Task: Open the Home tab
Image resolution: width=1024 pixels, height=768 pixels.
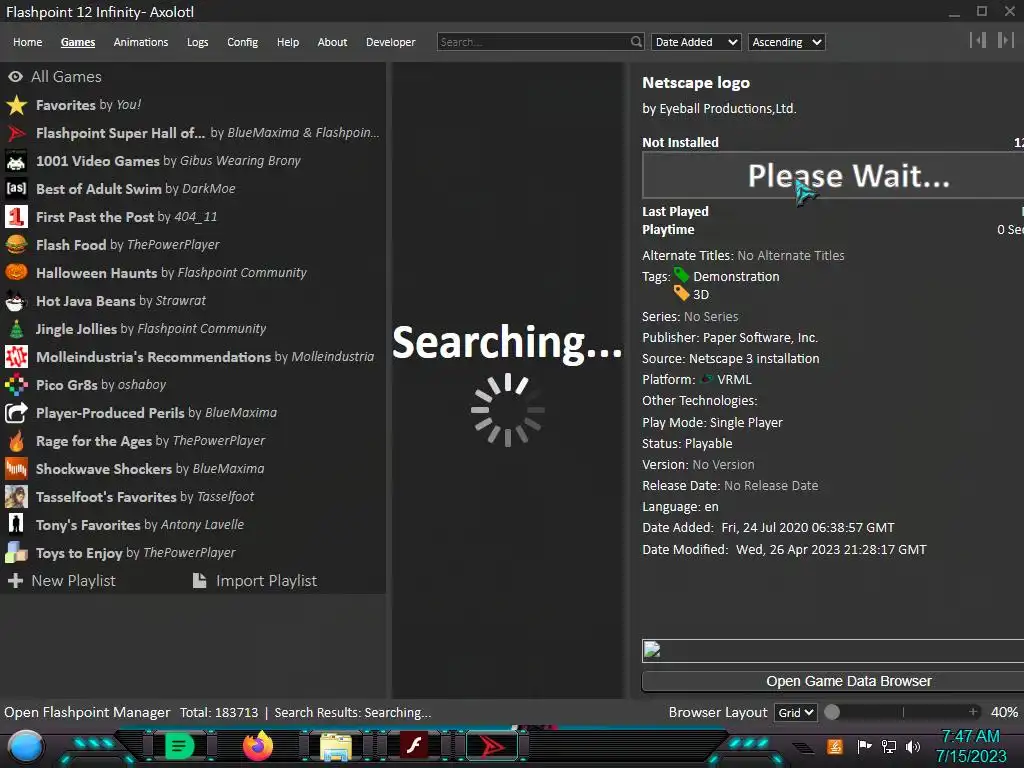Action: coord(27,42)
